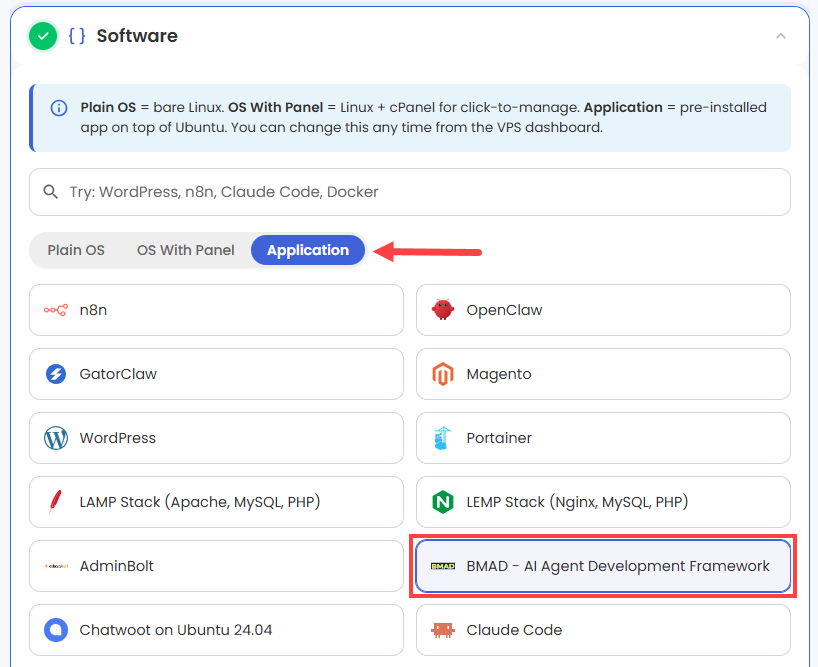Click the BMAD logo icon

443,566
